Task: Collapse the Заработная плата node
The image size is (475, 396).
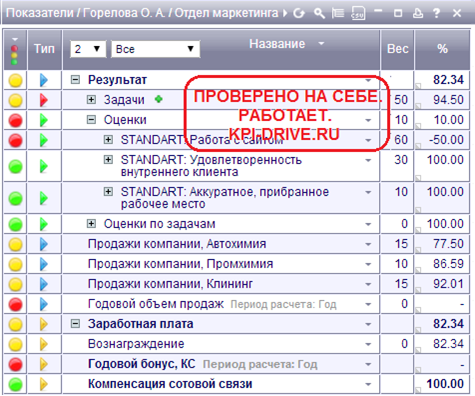Action: [x=76, y=323]
